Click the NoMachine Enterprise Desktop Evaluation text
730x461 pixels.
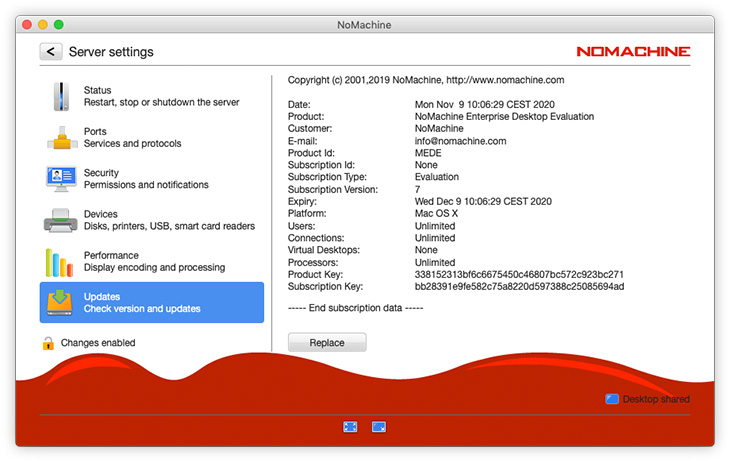(504, 116)
